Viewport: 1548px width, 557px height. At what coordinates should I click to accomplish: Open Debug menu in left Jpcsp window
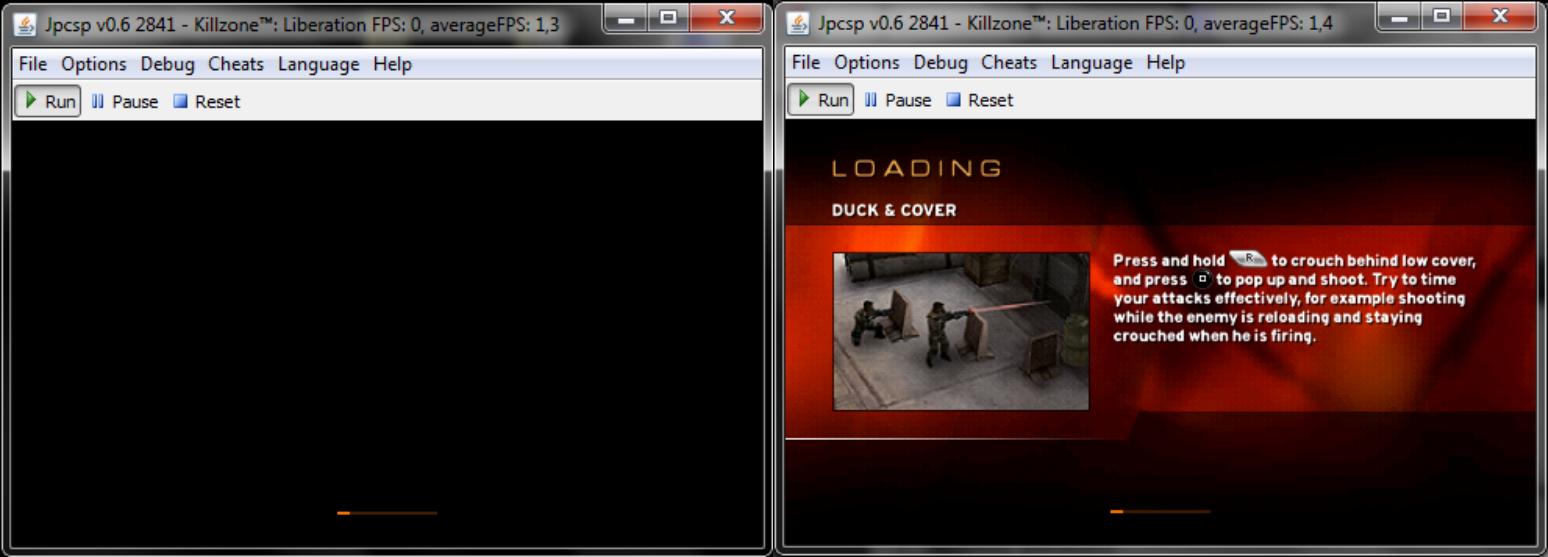point(167,64)
